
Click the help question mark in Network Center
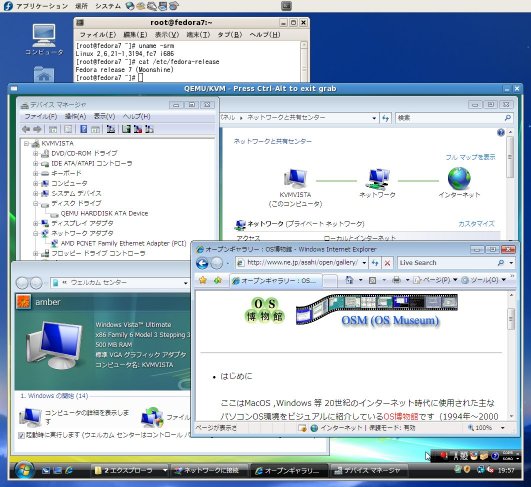click(501, 132)
